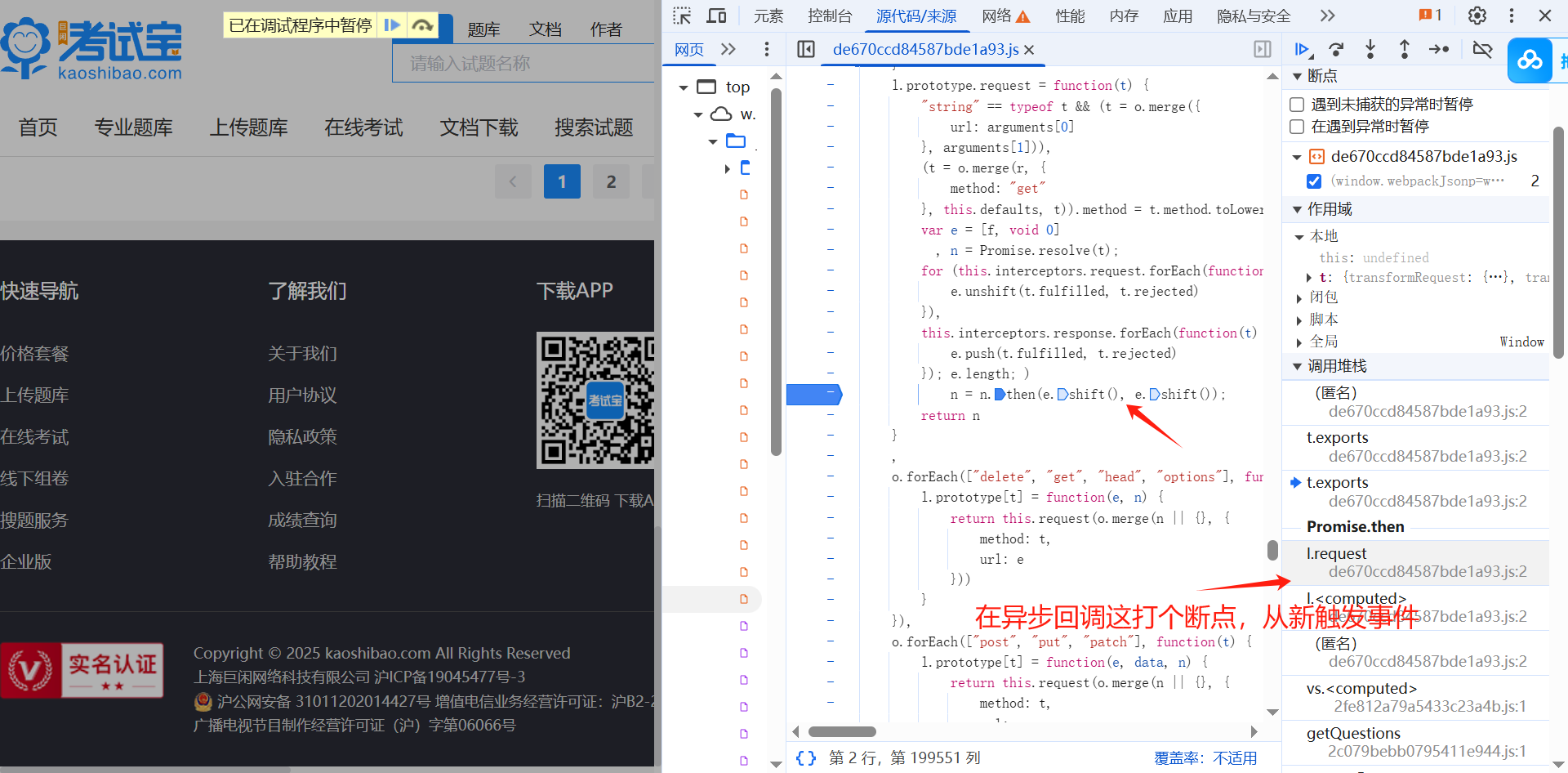Expand the variable t object
1568x773 pixels.
tap(1309, 278)
